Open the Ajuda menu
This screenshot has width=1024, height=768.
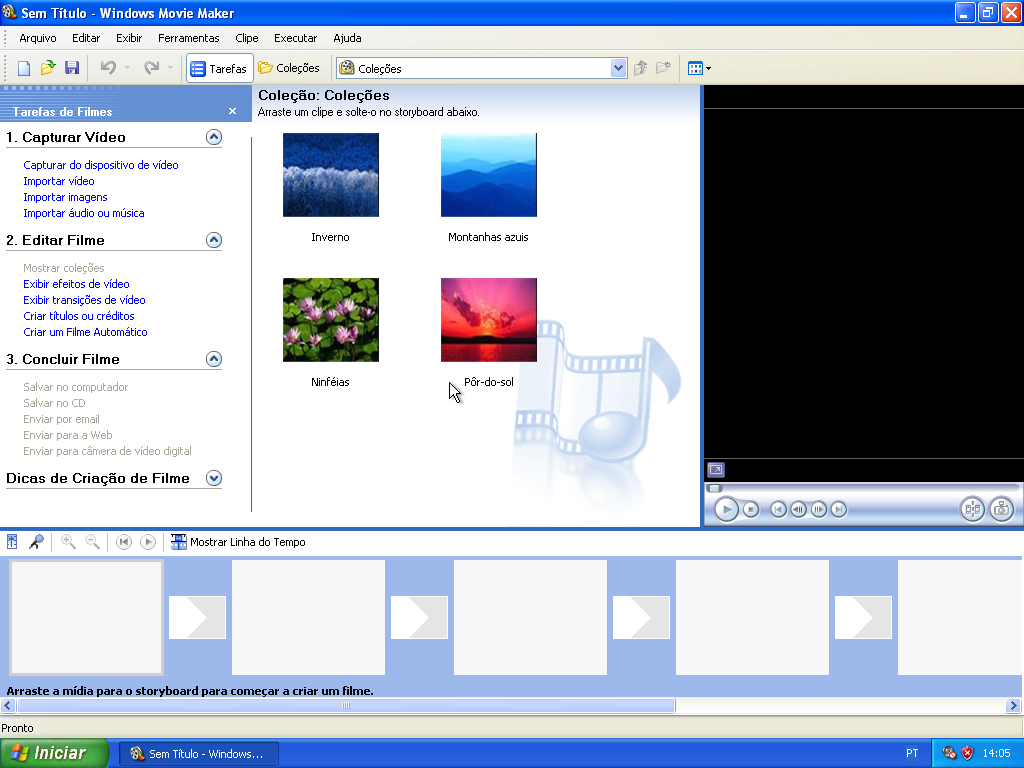(x=347, y=38)
